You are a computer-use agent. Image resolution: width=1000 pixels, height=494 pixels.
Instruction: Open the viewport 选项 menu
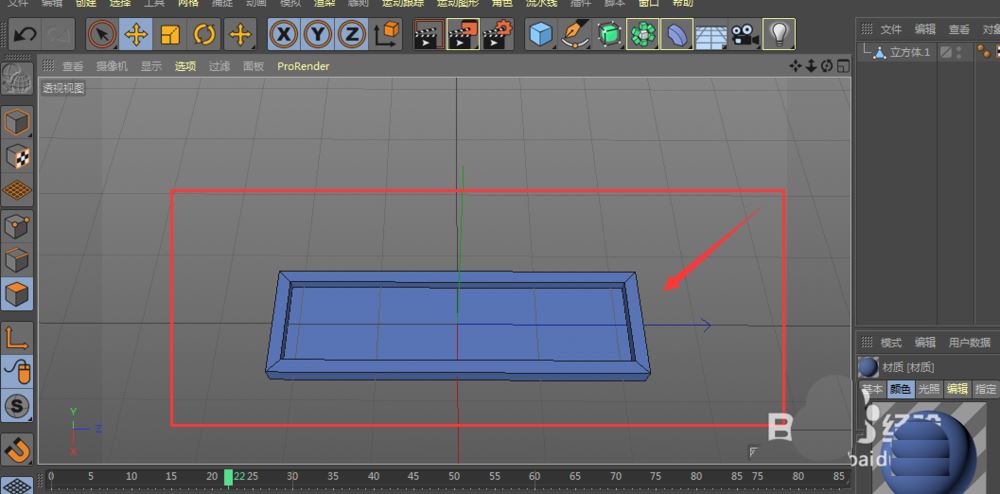186,66
